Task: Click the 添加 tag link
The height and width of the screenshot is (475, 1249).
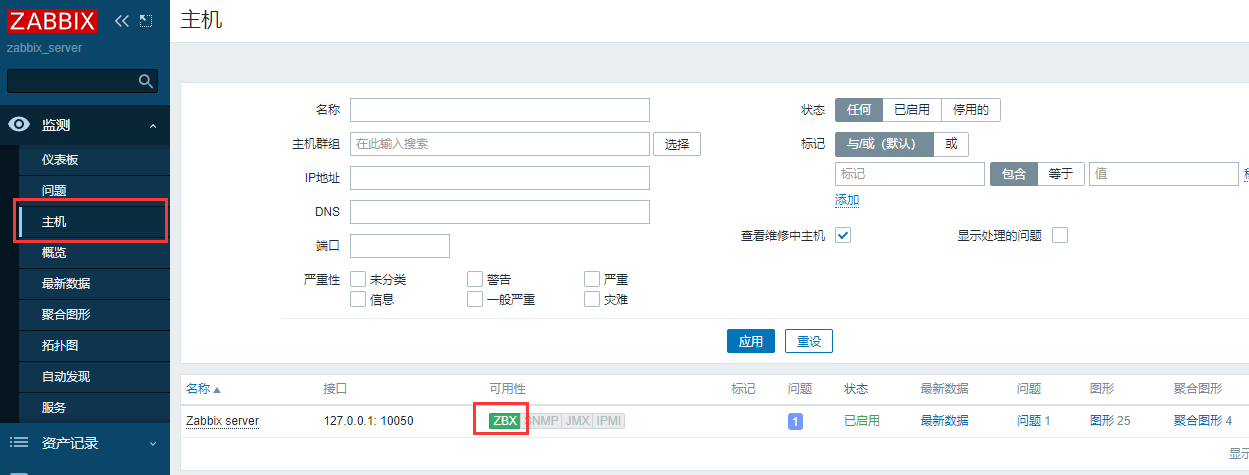Action: coord(847,200)
